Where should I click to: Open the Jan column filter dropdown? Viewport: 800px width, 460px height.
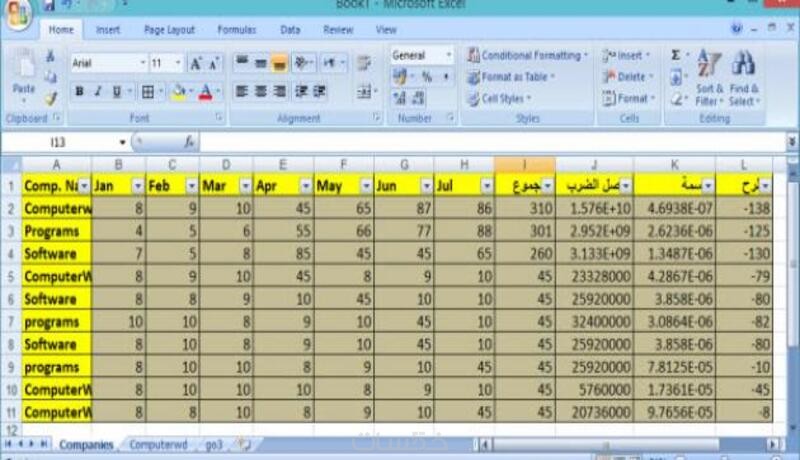click(138, 186)
